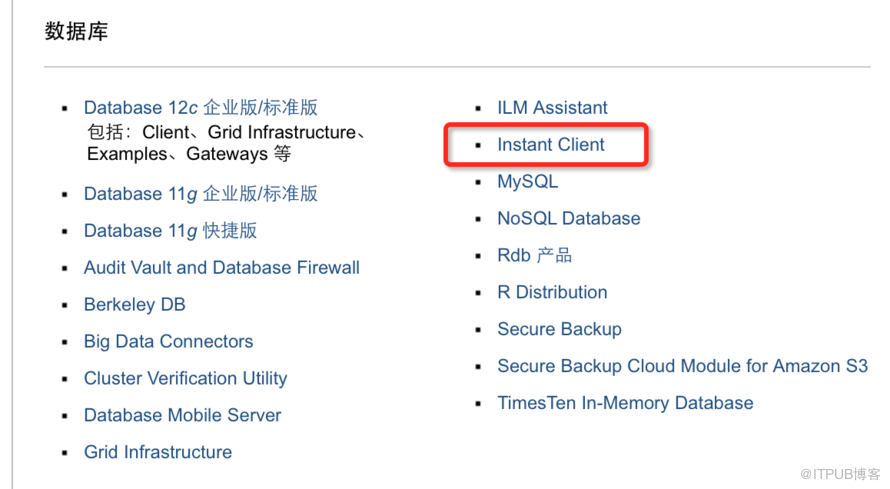890x489 pixels.
Task: Open the Rdb 产品 link
Action: [535, 255]
